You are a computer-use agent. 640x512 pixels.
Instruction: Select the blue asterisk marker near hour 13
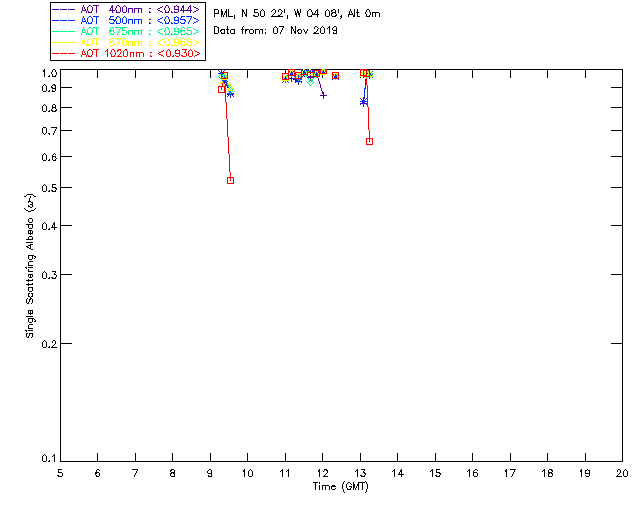pyautogui.click(x=363, y=102)
